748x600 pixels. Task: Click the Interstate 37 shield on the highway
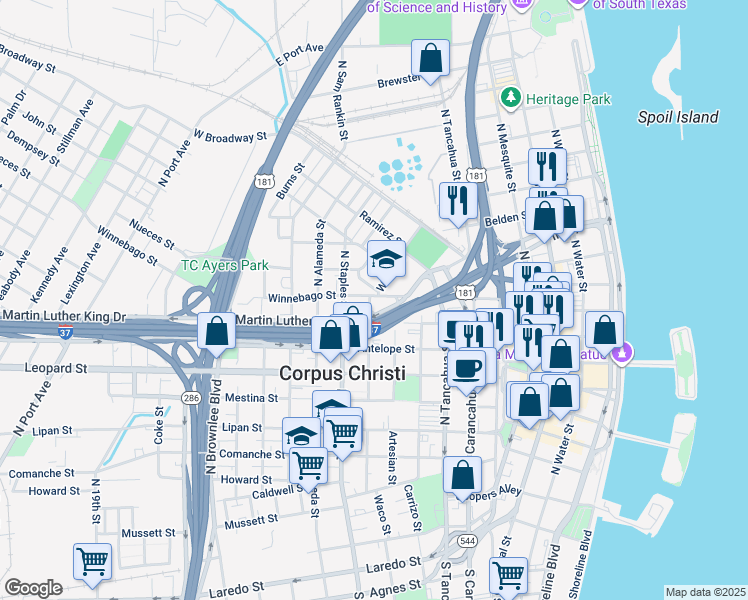click(x=65, y=331)
